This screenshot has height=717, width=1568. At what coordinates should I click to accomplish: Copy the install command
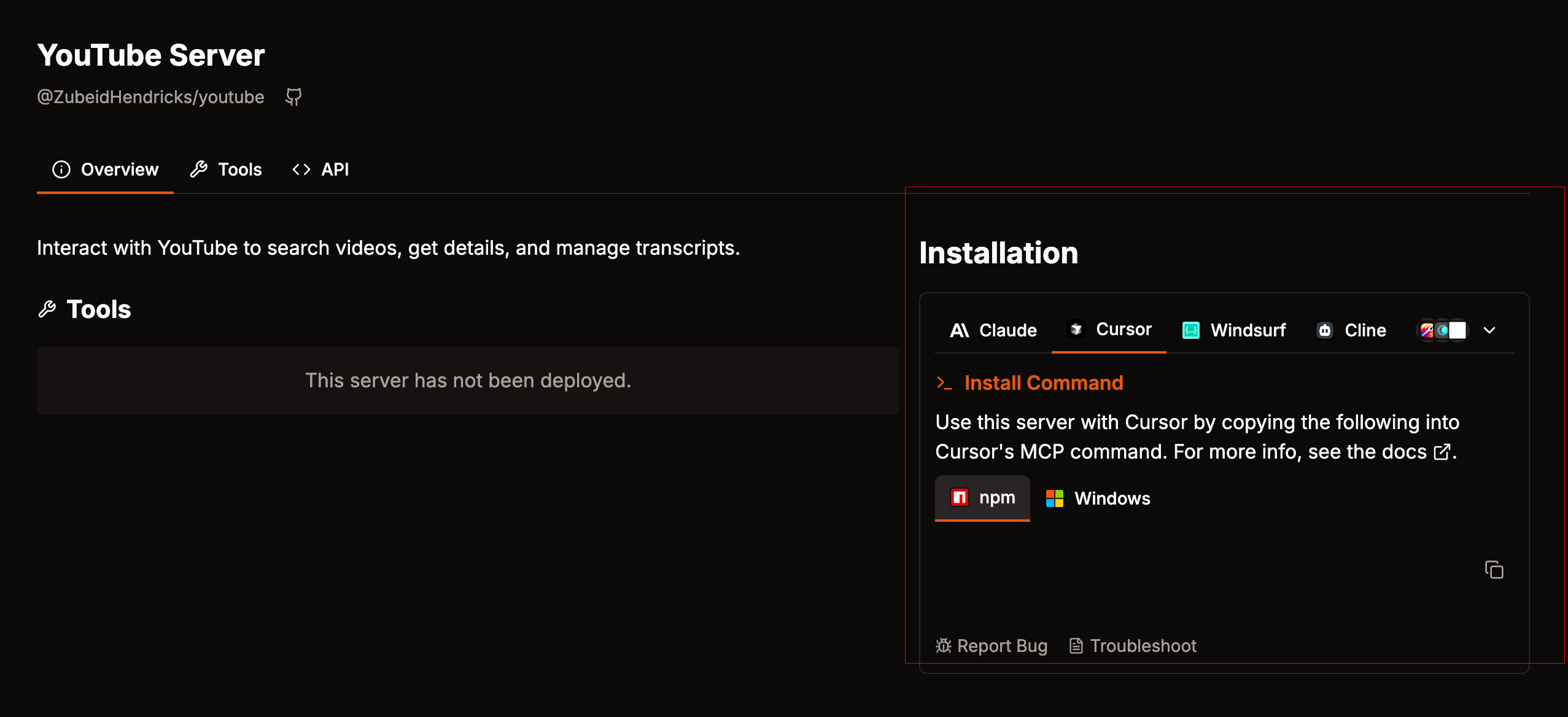pos(1494,570)
